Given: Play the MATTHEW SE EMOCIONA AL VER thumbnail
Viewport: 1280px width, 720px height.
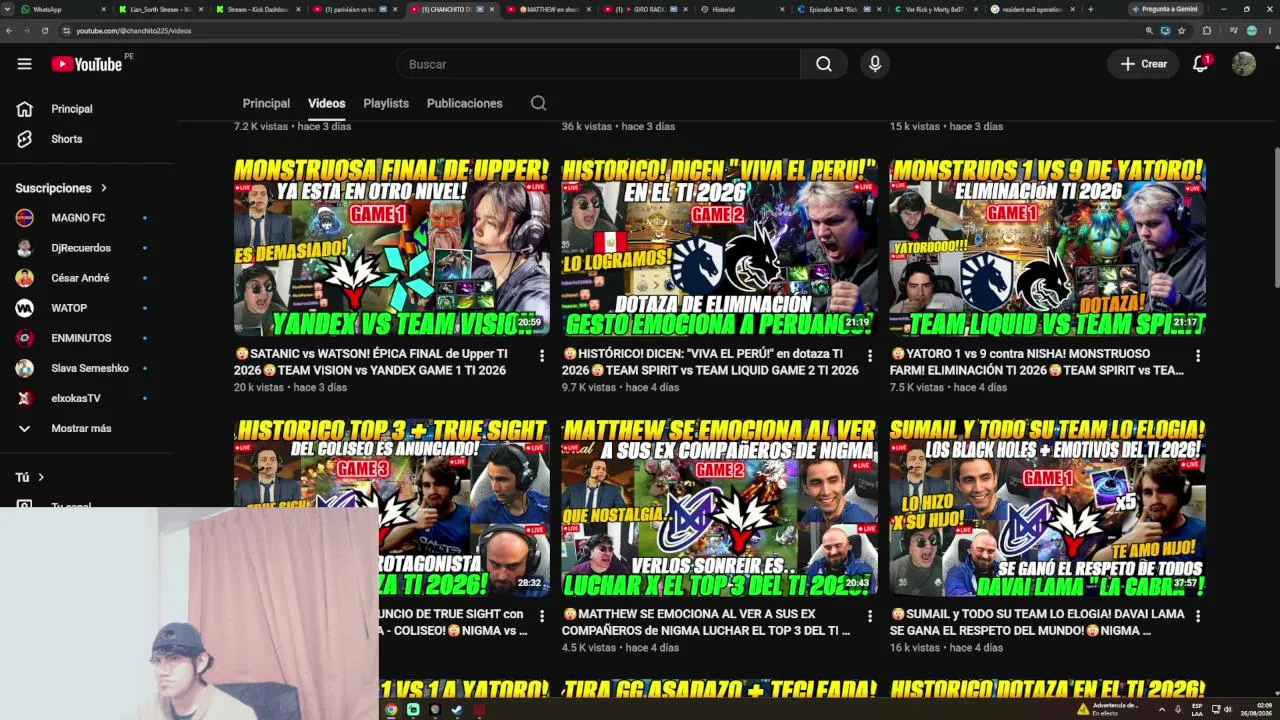Looking at the screenshot, I should (720, 507).
